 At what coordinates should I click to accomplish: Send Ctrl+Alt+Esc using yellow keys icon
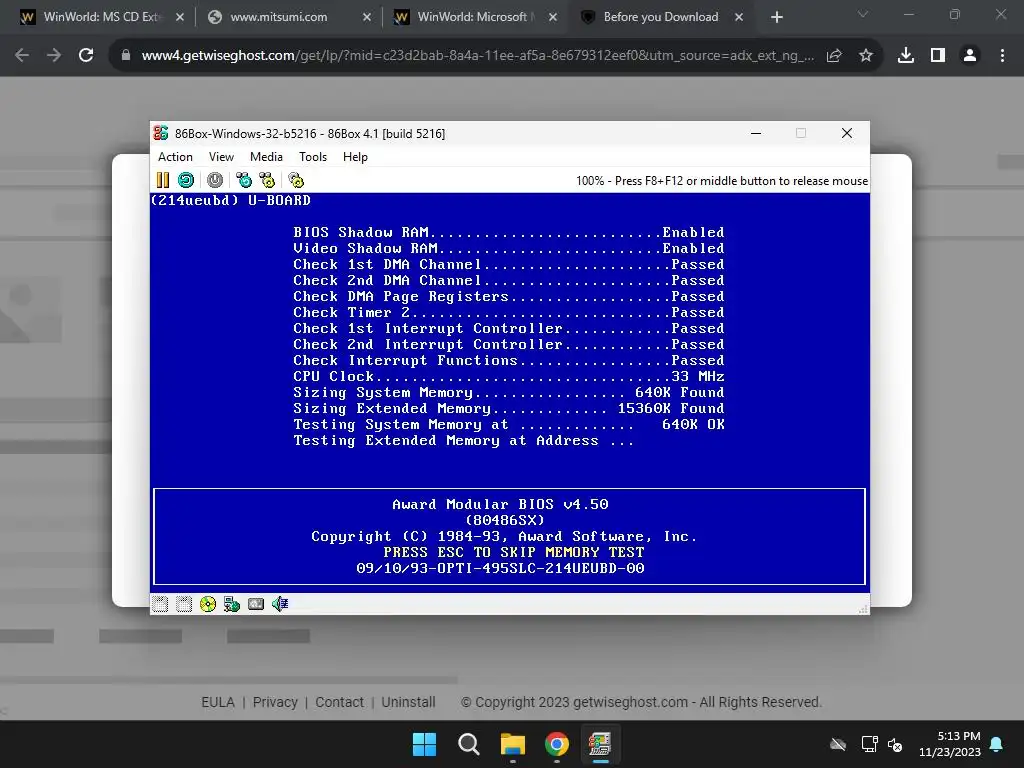click(x=267, y=180)
